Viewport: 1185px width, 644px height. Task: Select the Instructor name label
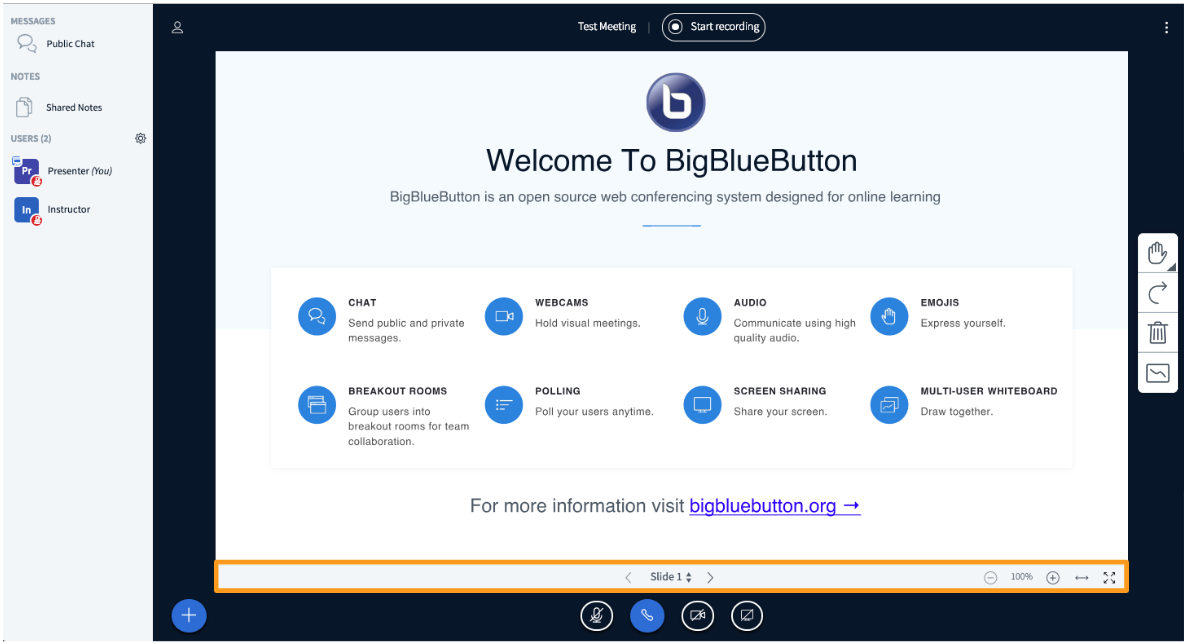69,209
